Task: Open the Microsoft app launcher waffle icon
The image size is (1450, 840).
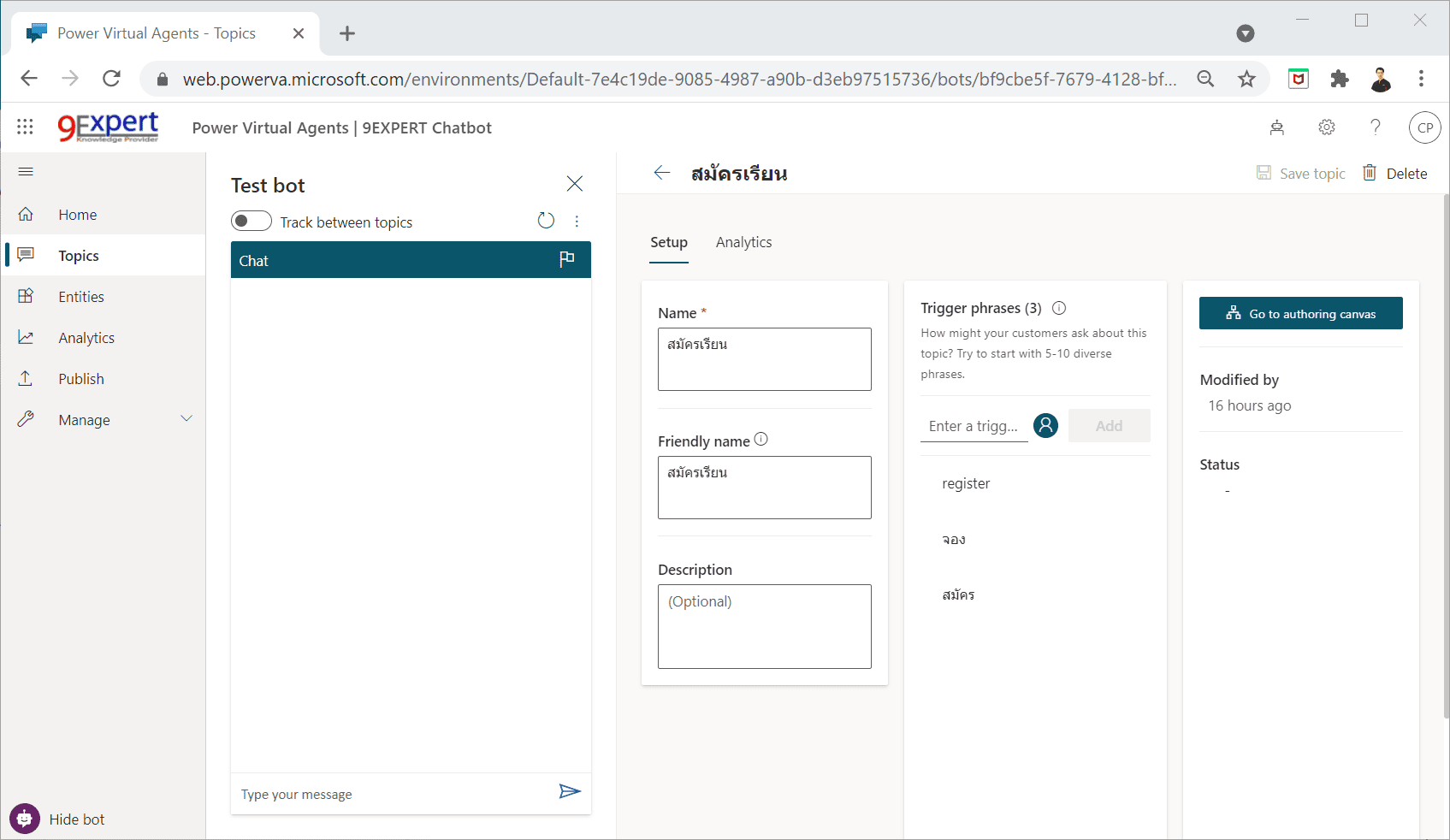Action: [24, 127]
